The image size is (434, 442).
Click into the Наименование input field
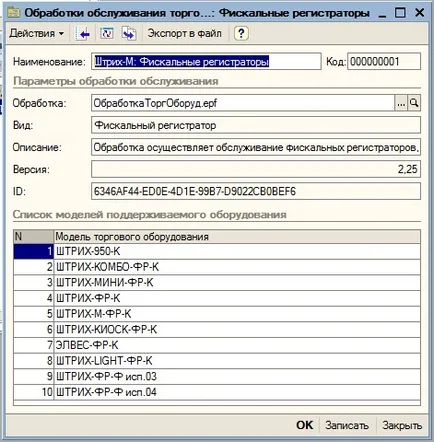[206, 62]
